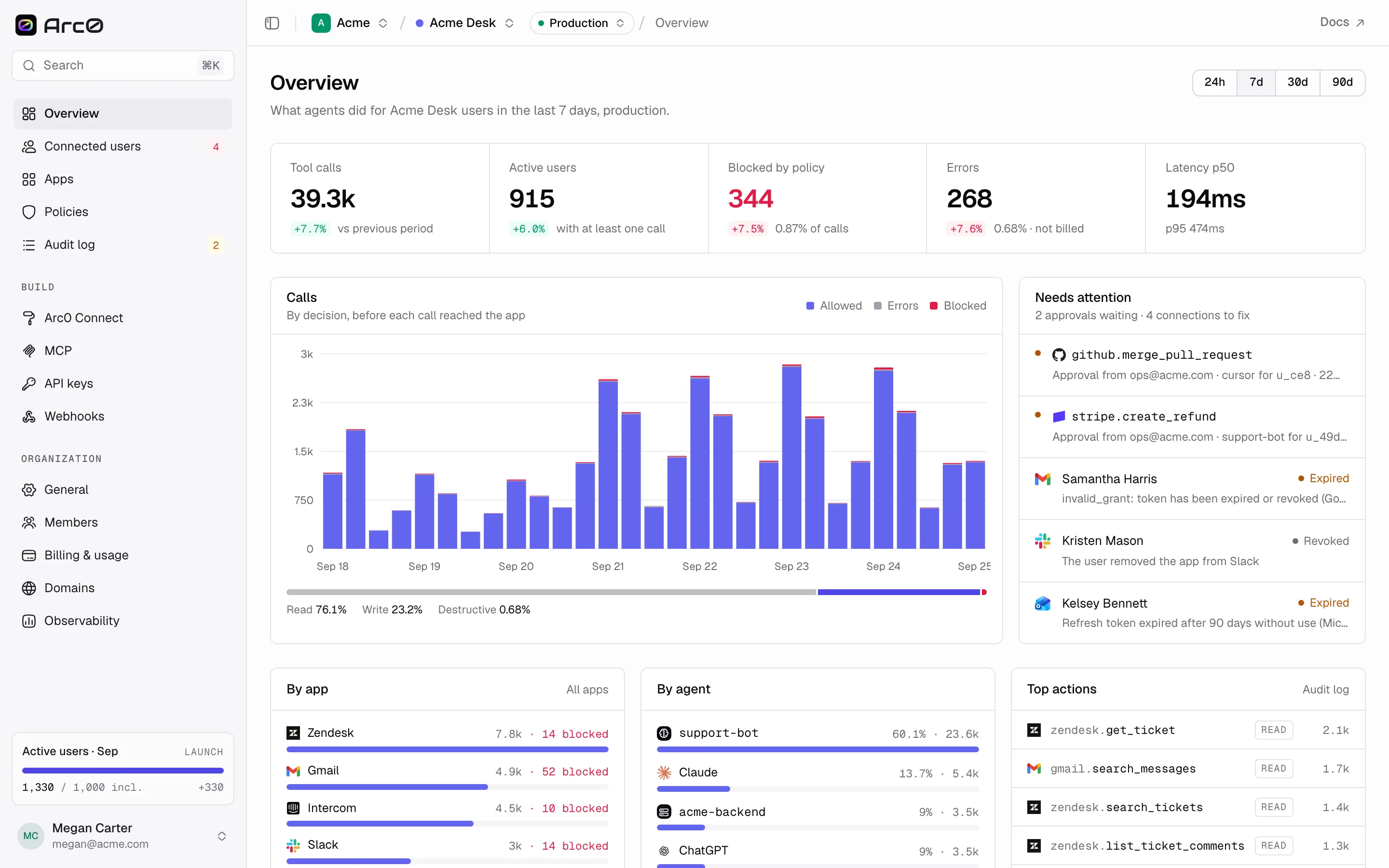This screenshot has width=1389, height=868.
Task: Open github.merge_pull_request approval item
Action: [x=1192, y=365]
